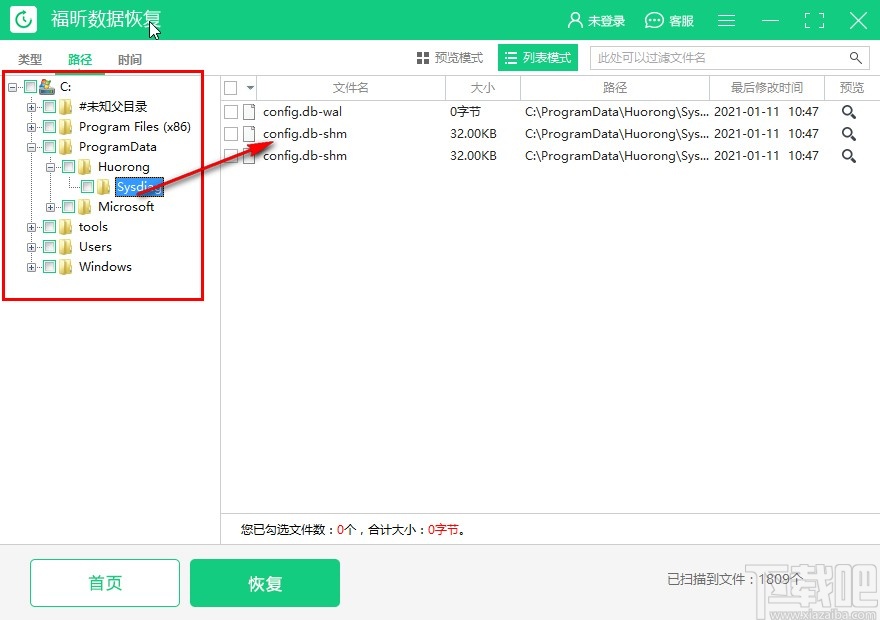Viewport: 880px width, 620px height.
Task: Collapse the ProgramData node
Action: tap(31, 148)
